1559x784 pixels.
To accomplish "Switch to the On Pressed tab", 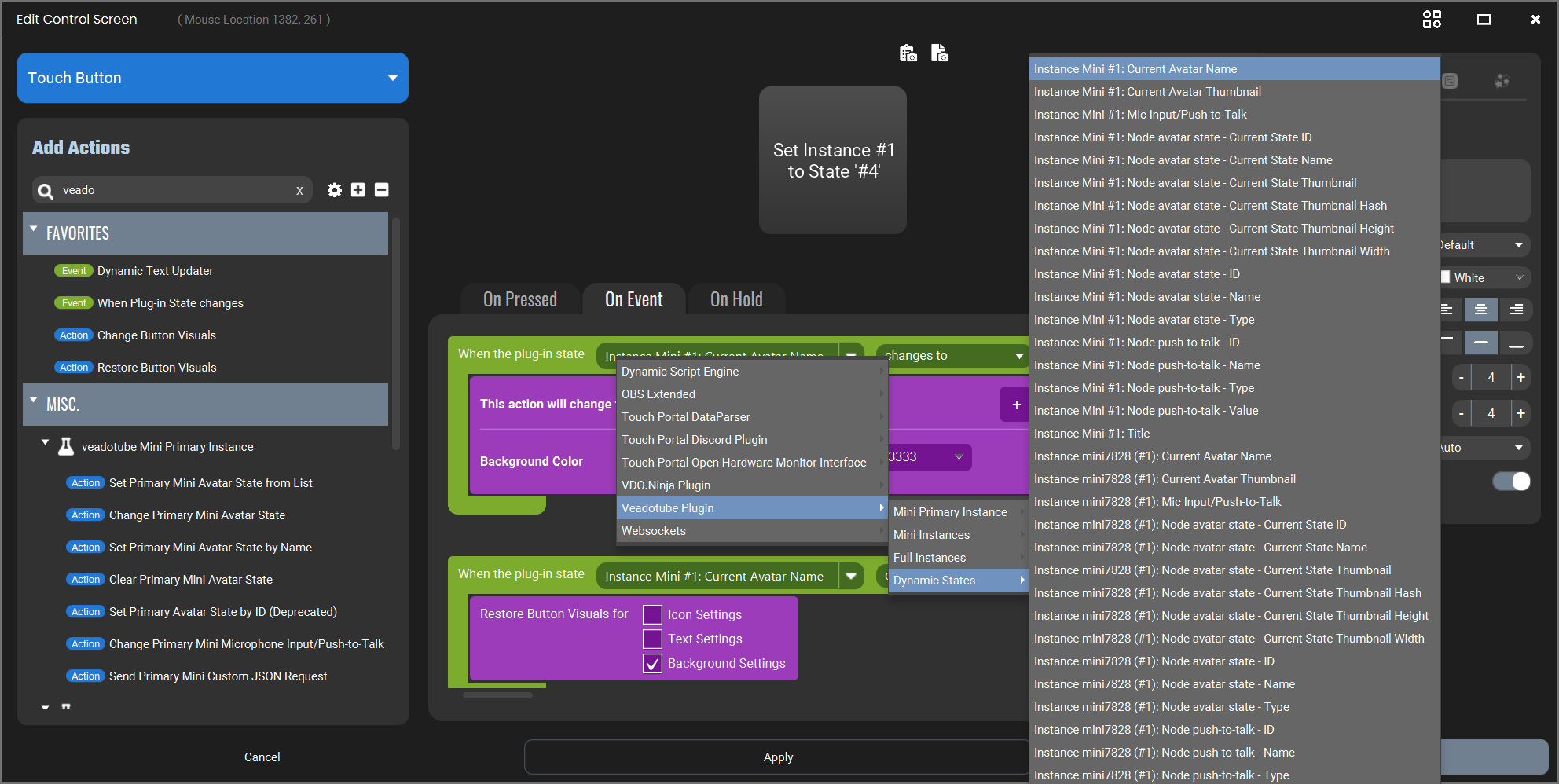I will pos(520,299).
